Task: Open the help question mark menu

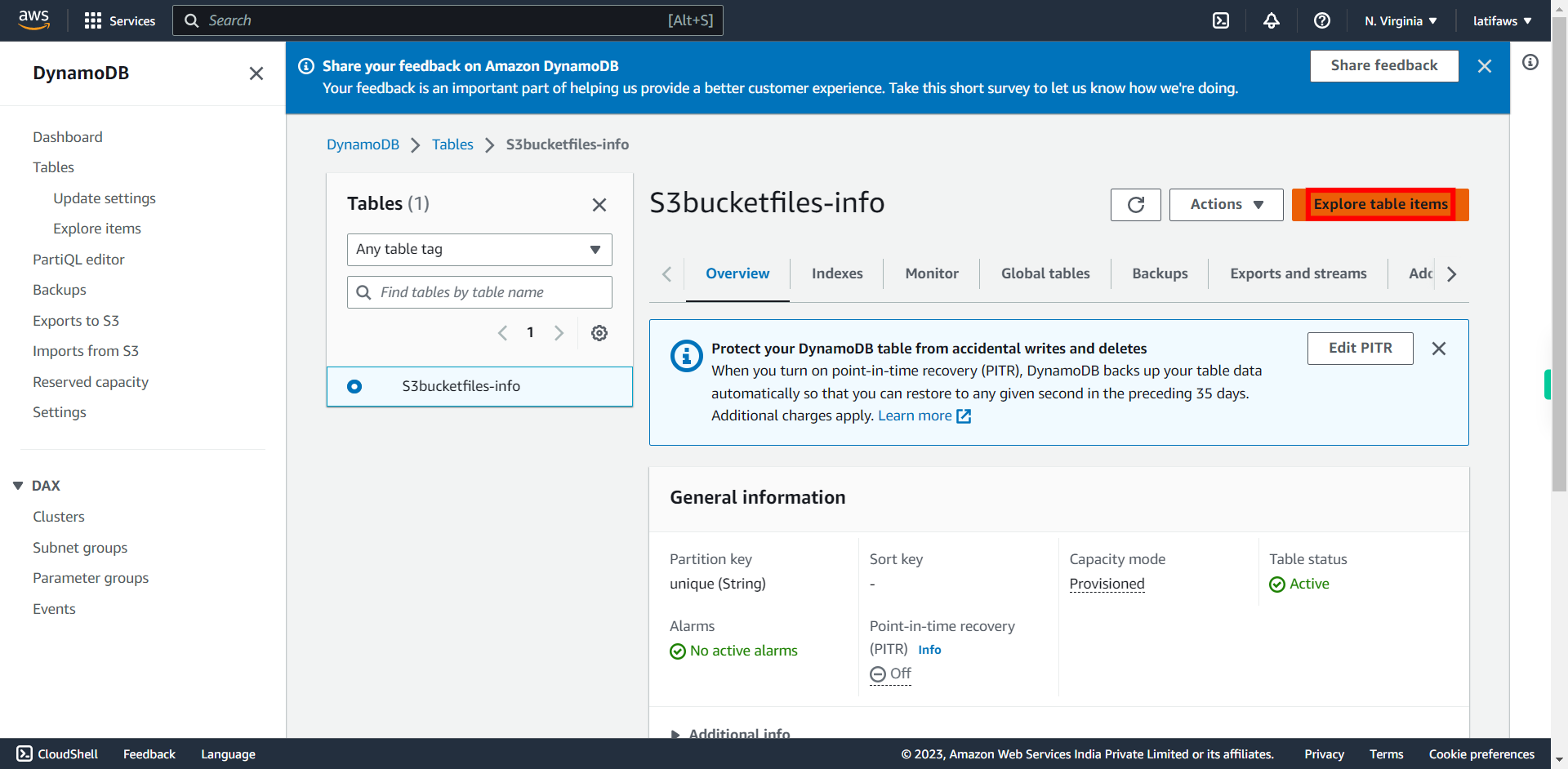Action: click(1322, 20)
